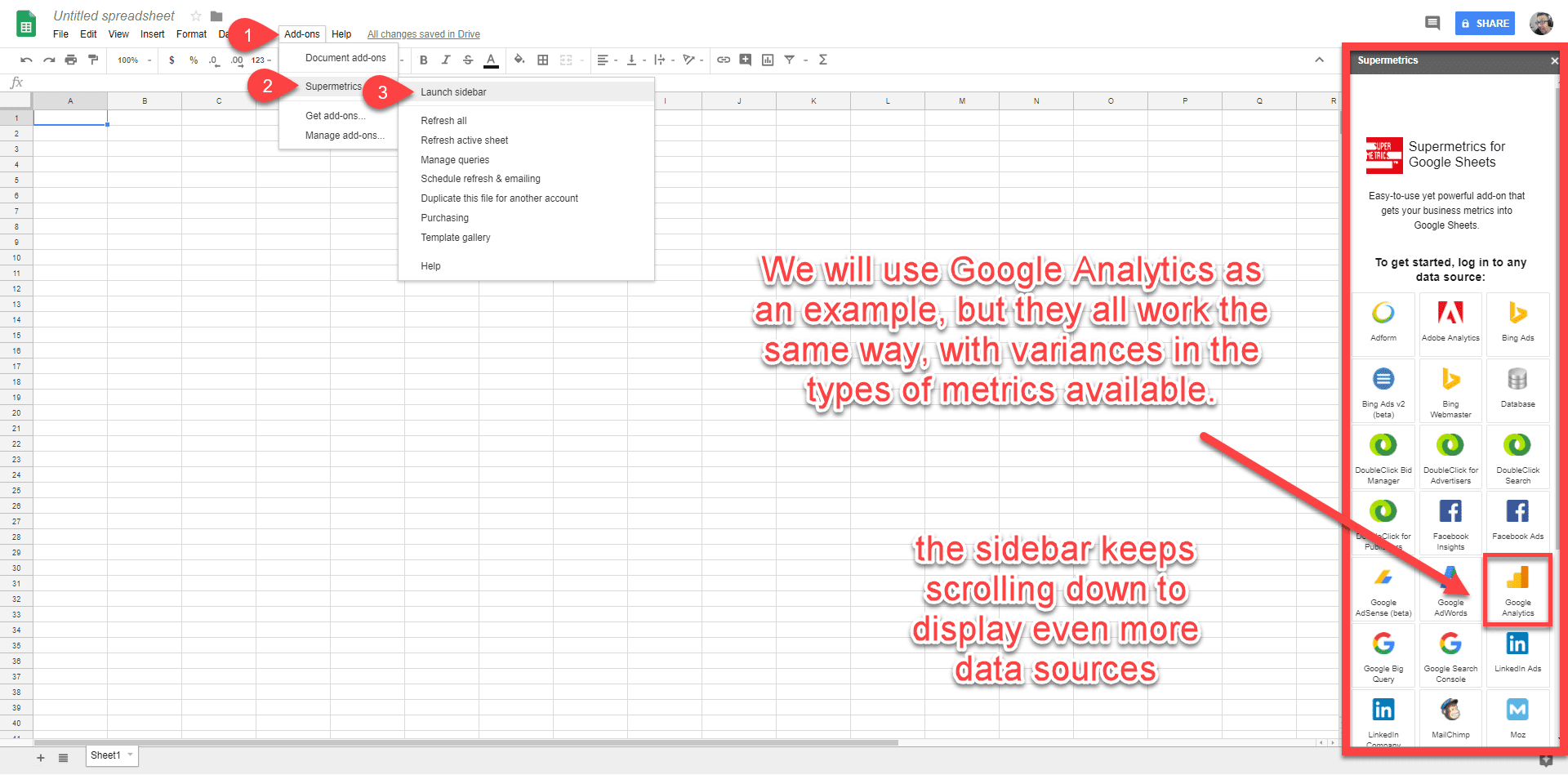Select Bing Ads data source
This screenshot has width=1568, height=775.
1517,324
